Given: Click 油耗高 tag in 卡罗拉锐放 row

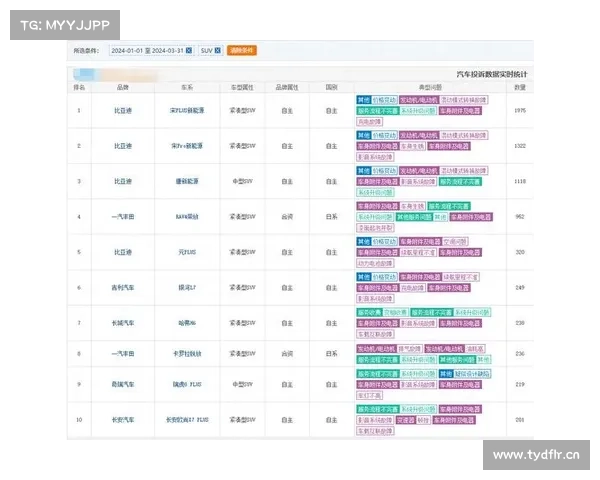Looking at the screenshot, I should (475, 349).
